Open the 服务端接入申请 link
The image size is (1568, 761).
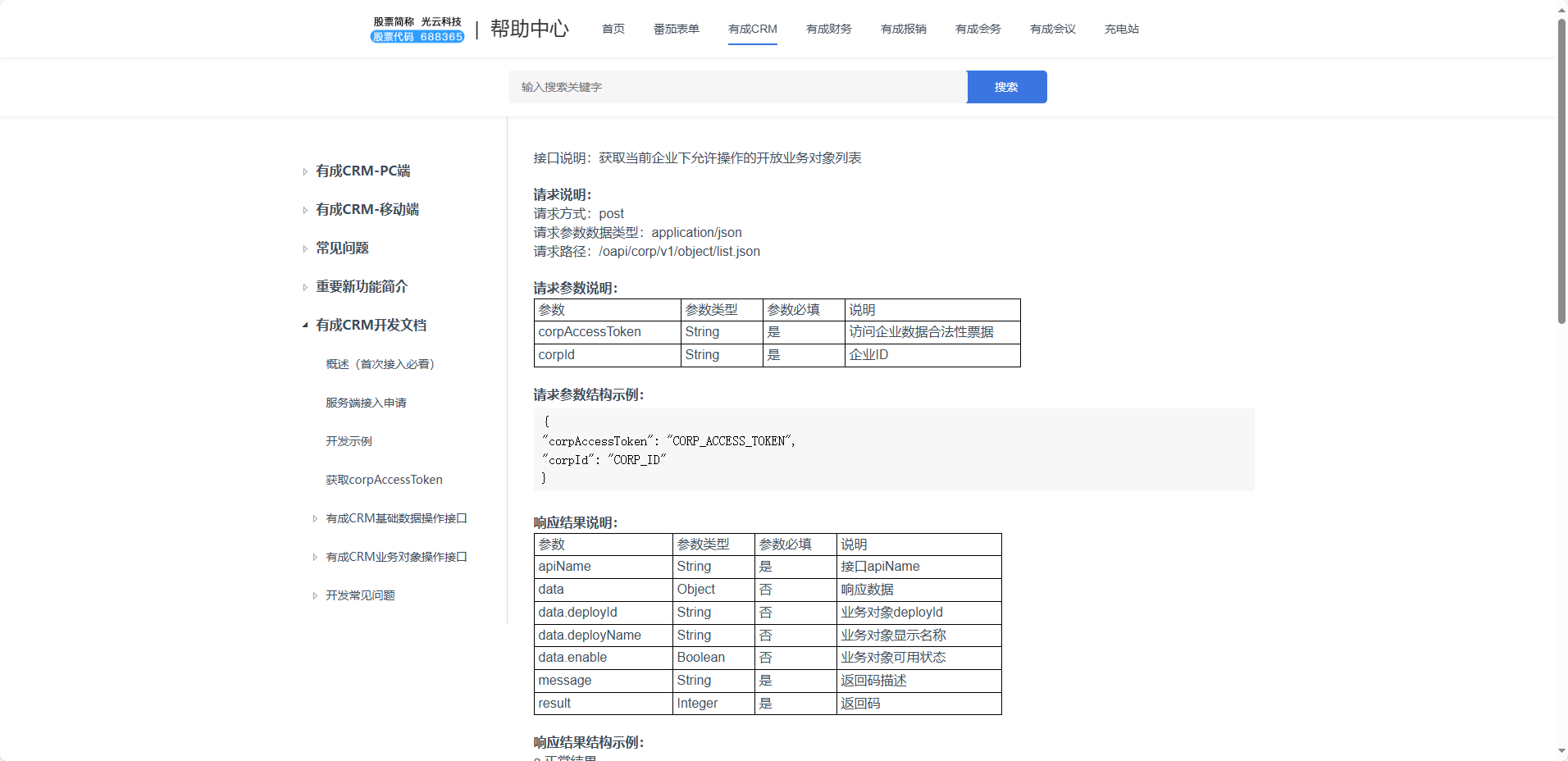[366, 403]
